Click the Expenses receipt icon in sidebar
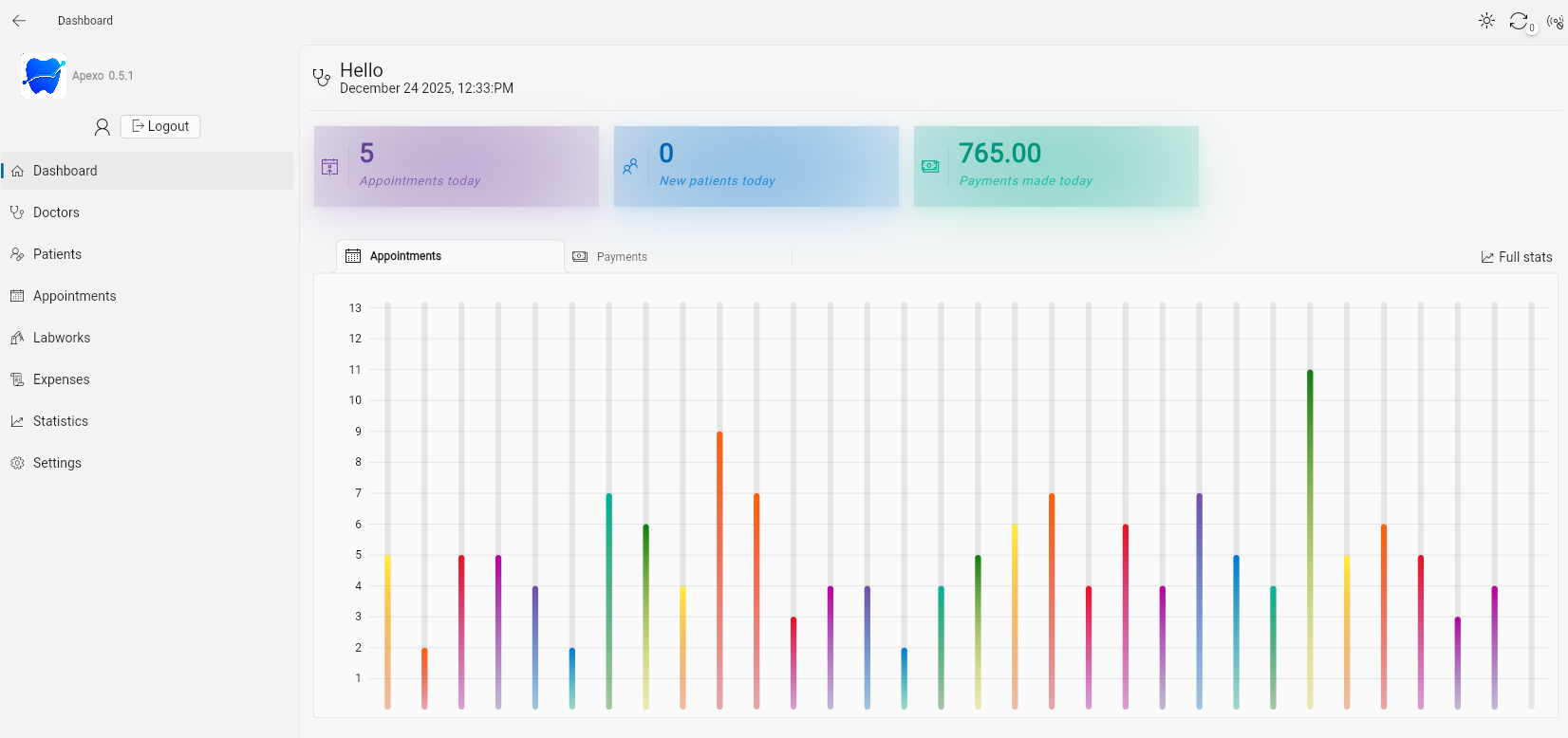This screenshot has width=1568, height=738. point(17,379)
